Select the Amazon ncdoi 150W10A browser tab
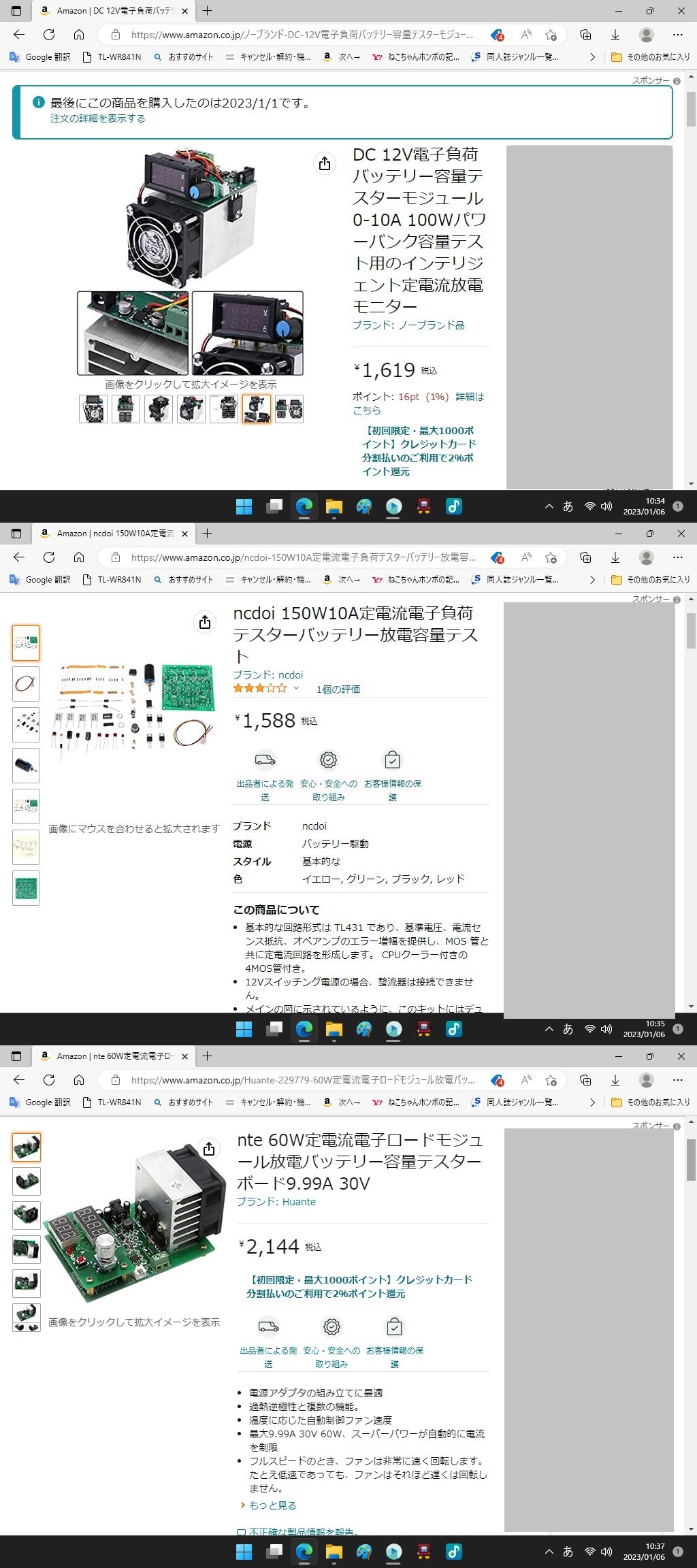697x1568 pixels. coord(114,534)
